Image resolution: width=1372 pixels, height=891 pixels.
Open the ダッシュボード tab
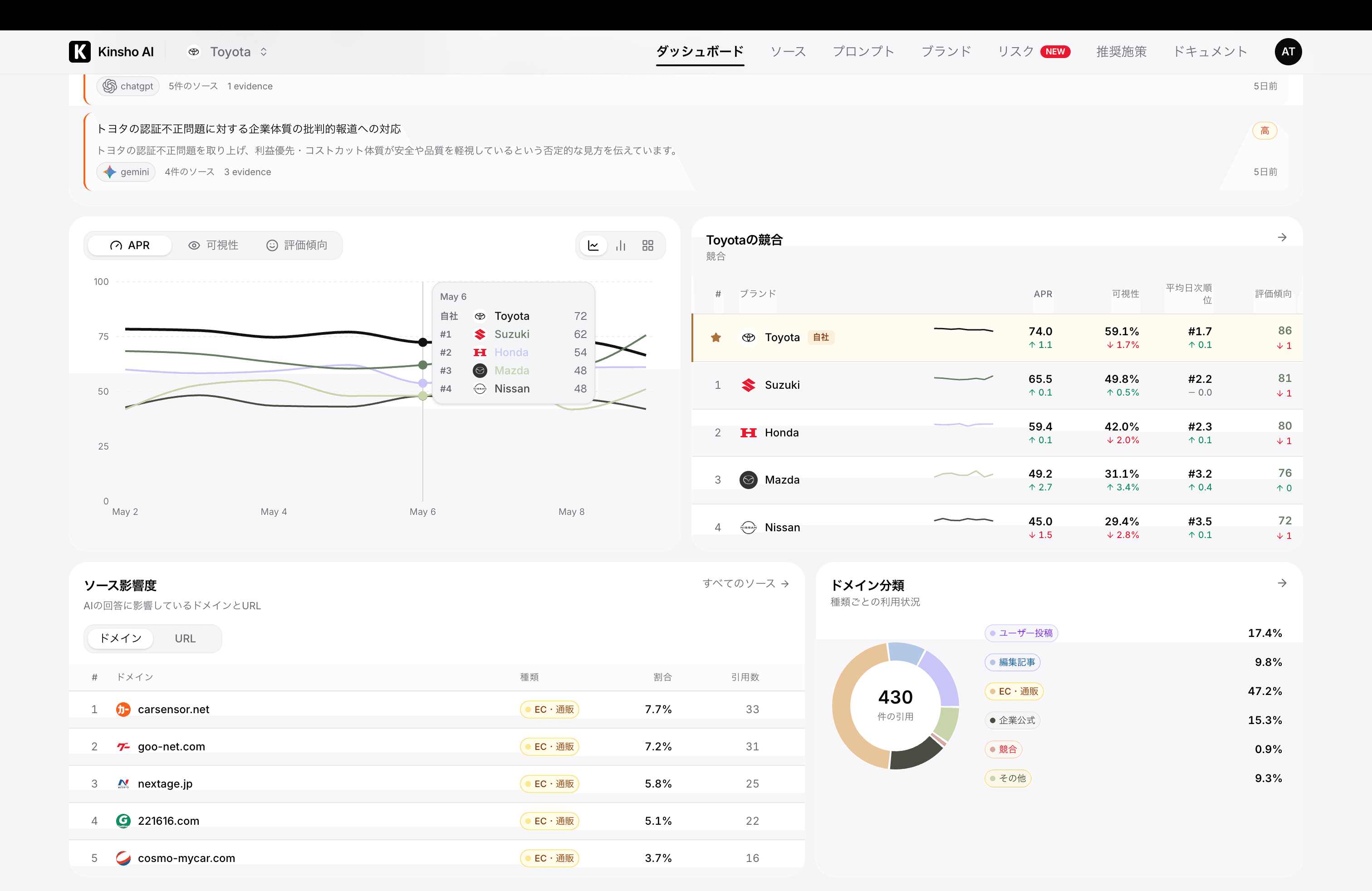(x=700, y=52)
